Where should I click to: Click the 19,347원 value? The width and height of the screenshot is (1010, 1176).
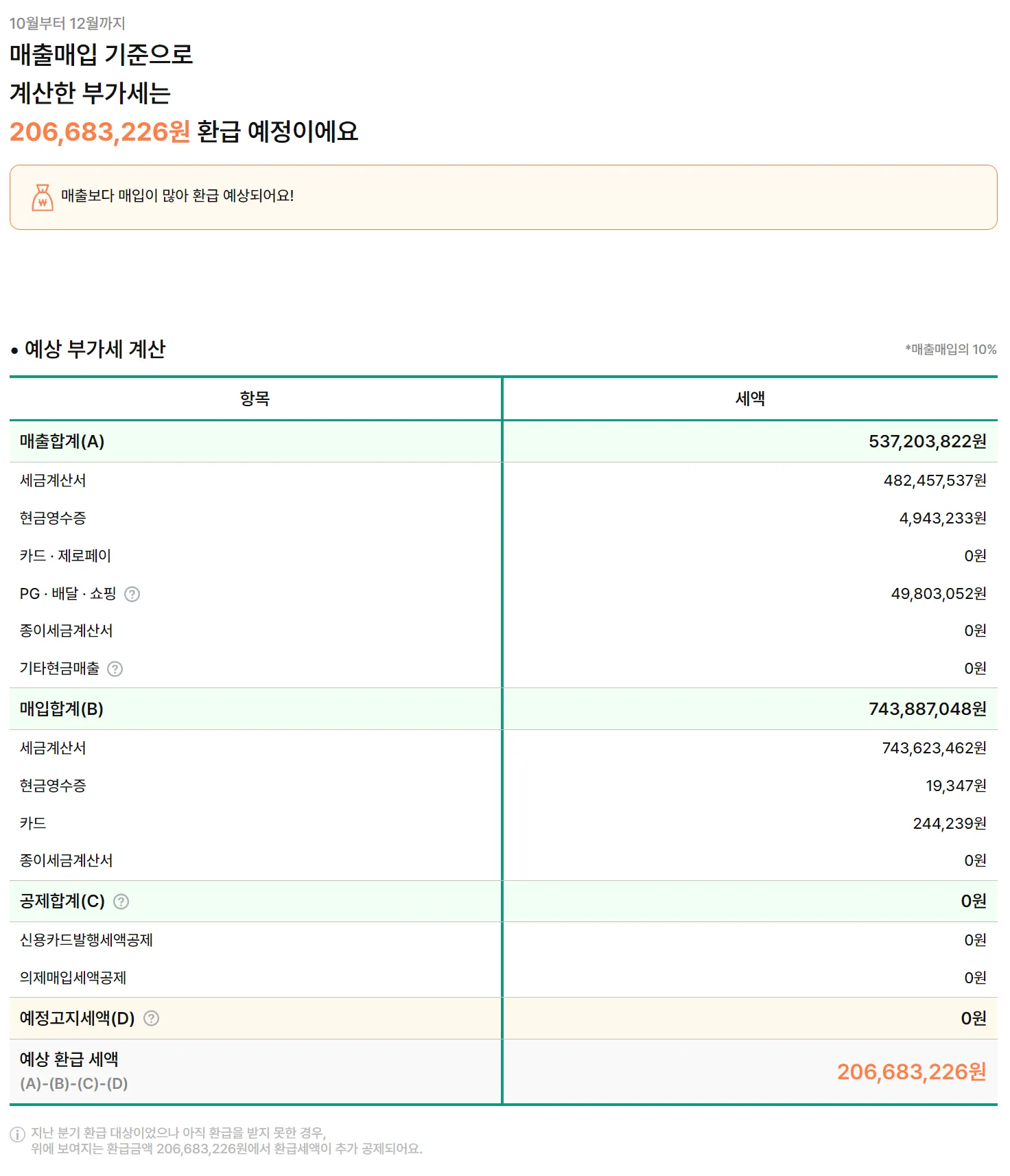pyautogui.click(x=956, y=786)
